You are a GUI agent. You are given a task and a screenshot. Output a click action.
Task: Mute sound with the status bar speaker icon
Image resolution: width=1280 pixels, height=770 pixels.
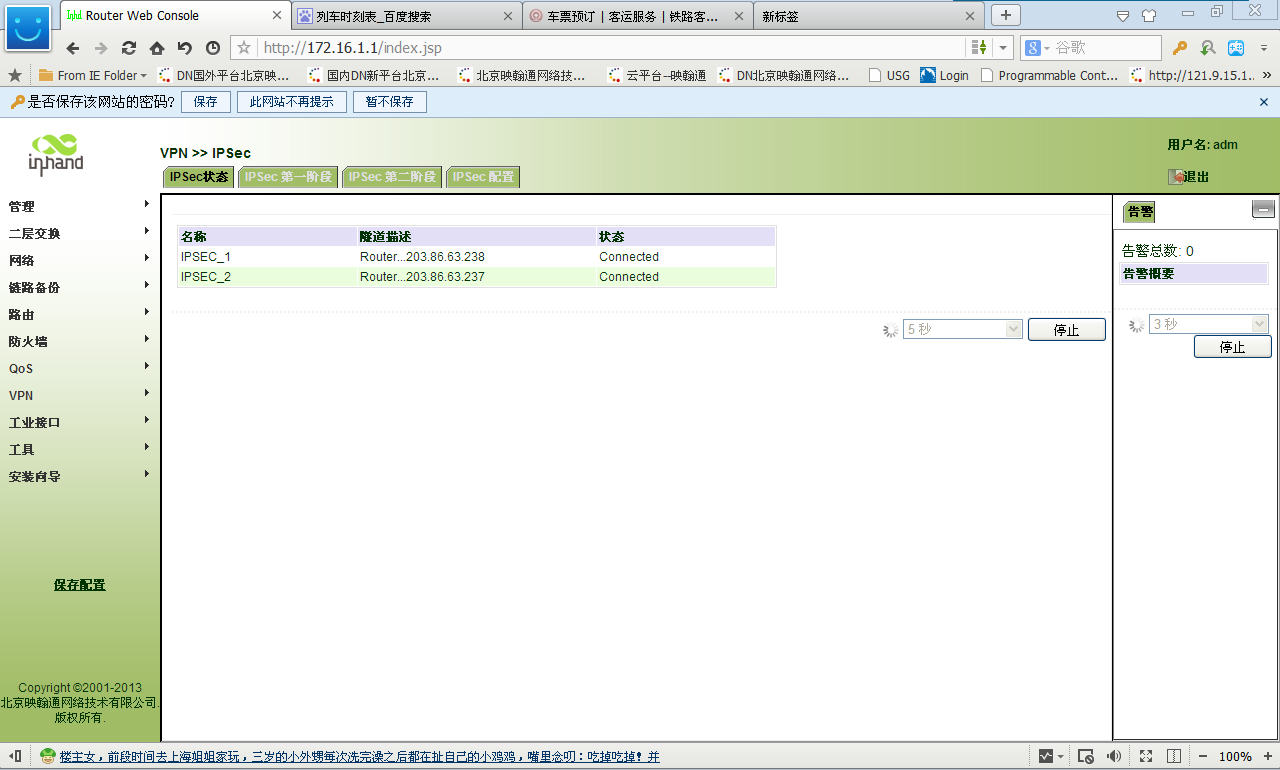point(1113,756)
